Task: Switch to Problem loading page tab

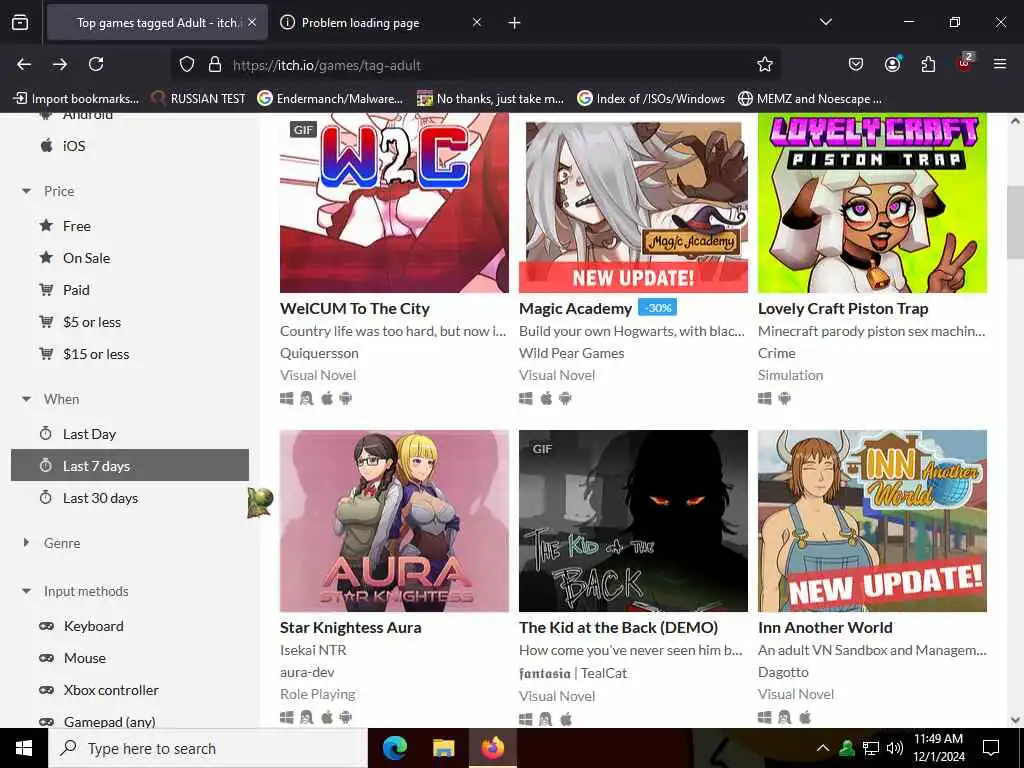Action: tap(360, 23)
